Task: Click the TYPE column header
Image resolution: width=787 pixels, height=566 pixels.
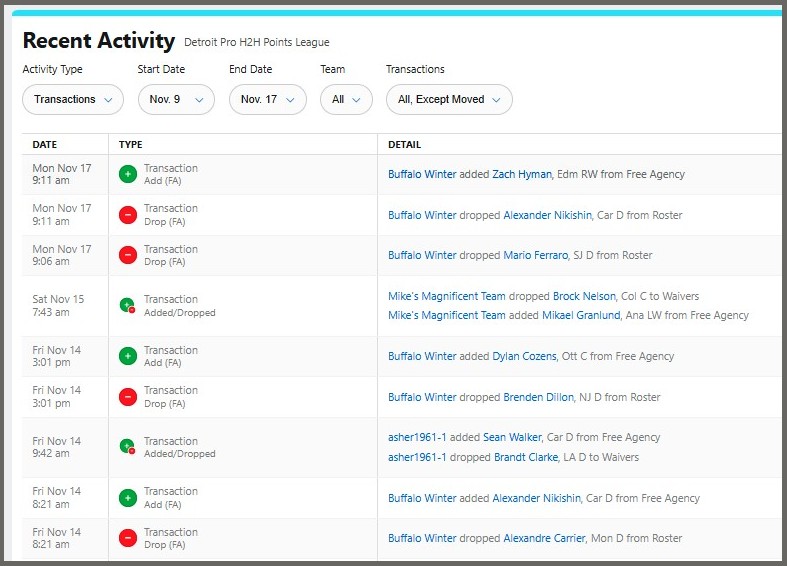Action: point(130,145)
